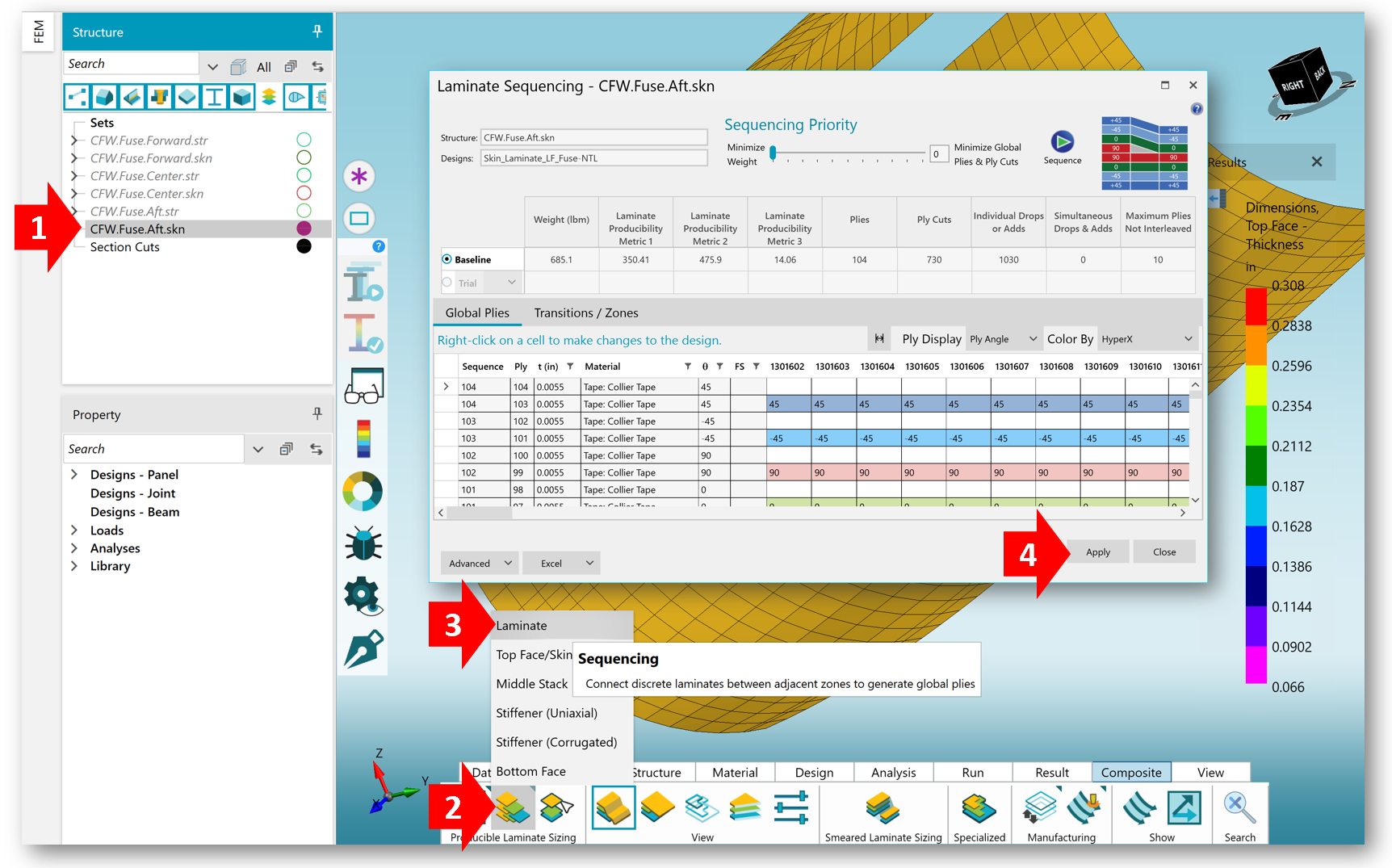This screenshot has width=1392, height=868.
Task: Click the fit-columns icon beside Ply Display
Action: [879, 339]
